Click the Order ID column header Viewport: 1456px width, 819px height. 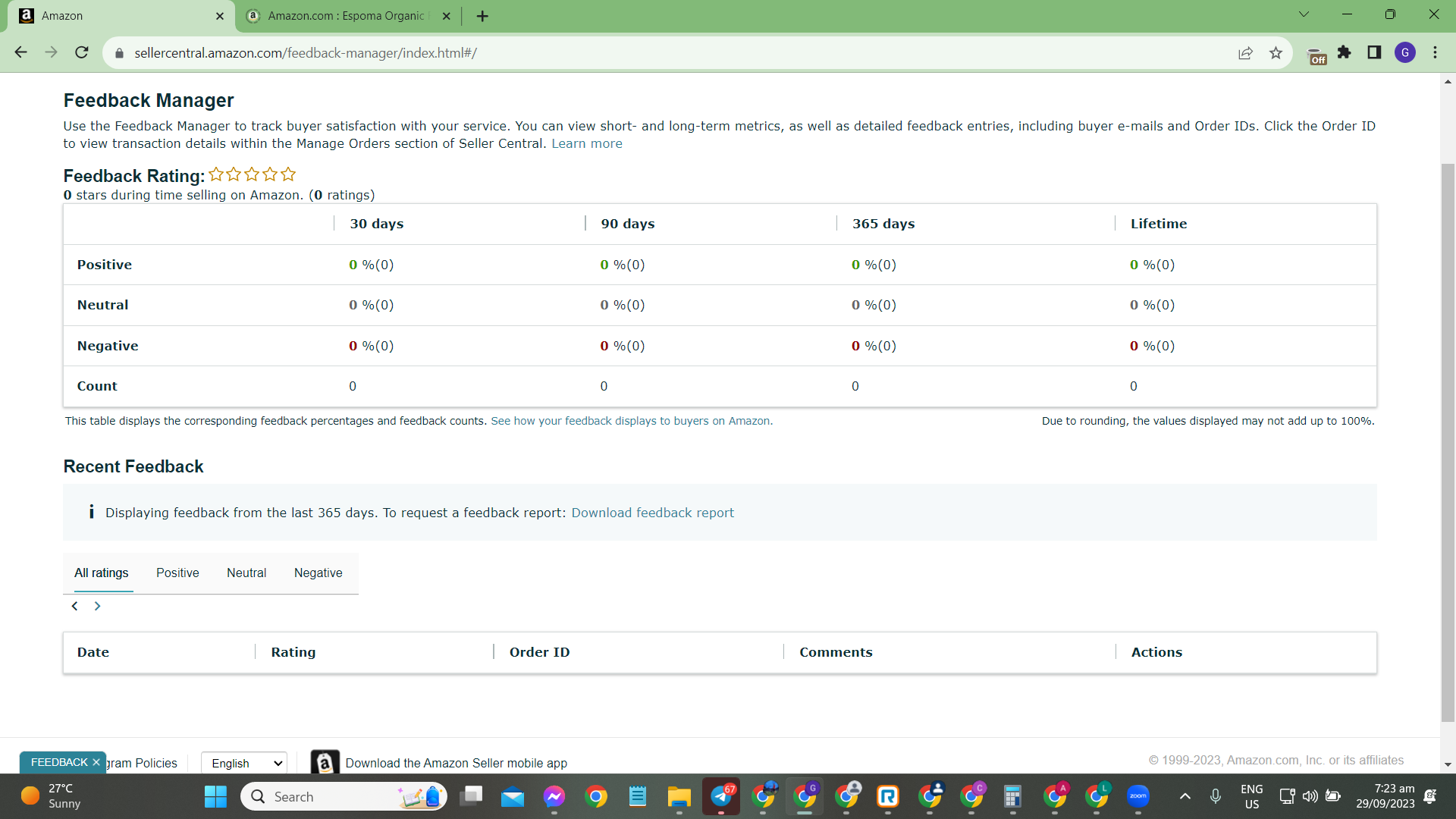coord(539,652)
